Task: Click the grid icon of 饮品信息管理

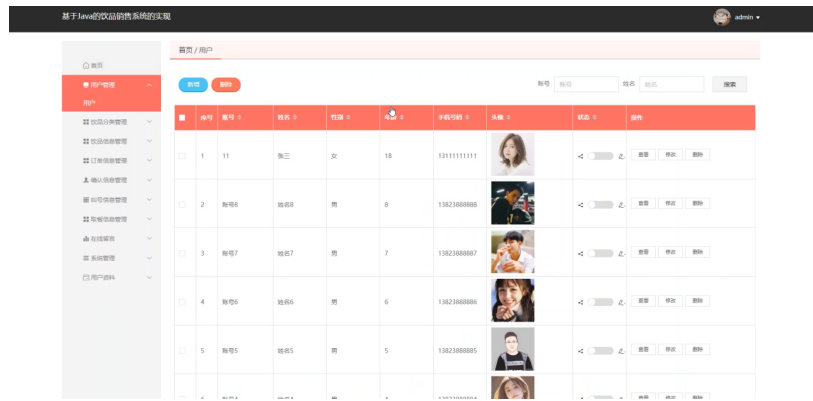Action: coord(86,141)
